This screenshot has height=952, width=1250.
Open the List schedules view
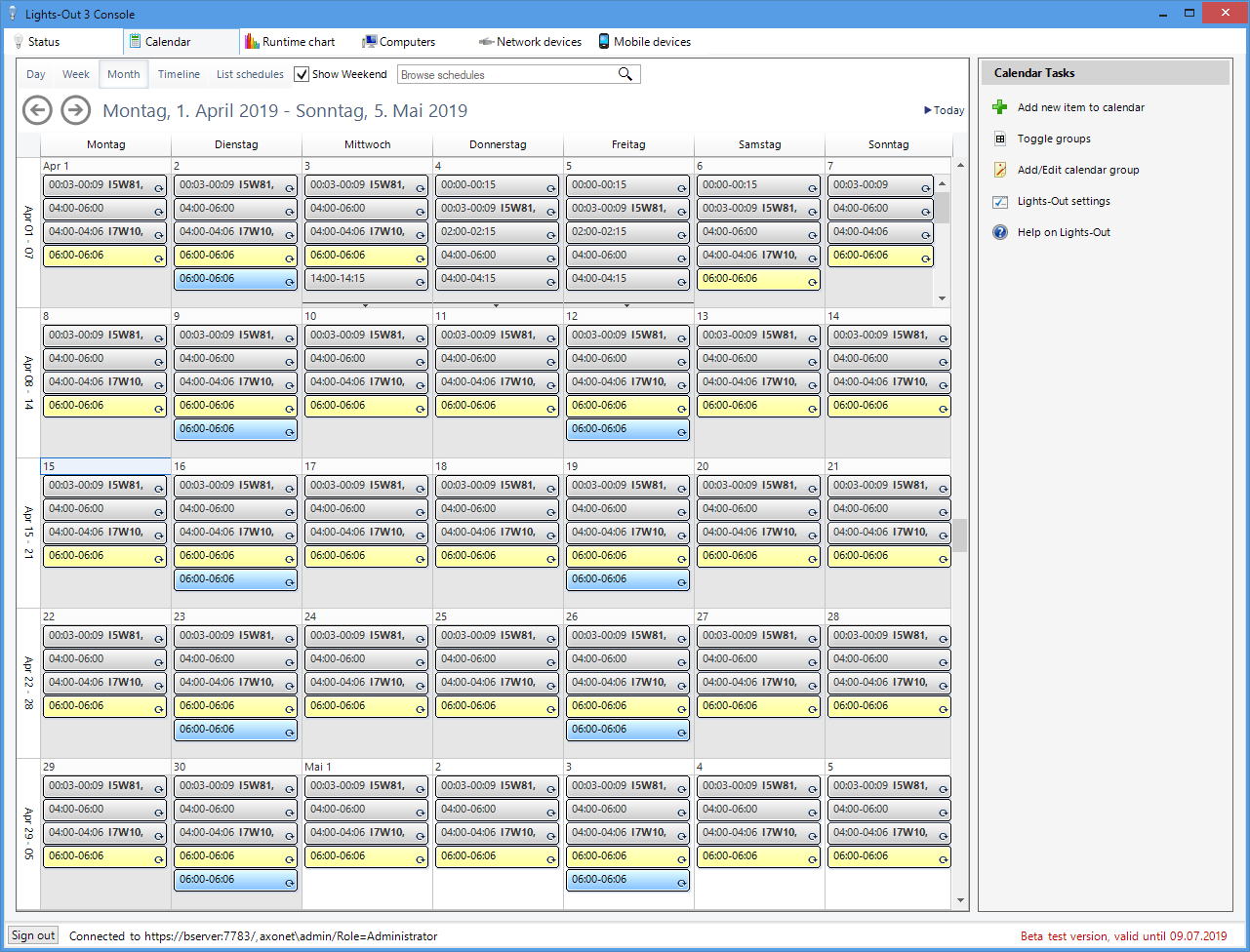(x=250, y=74)
